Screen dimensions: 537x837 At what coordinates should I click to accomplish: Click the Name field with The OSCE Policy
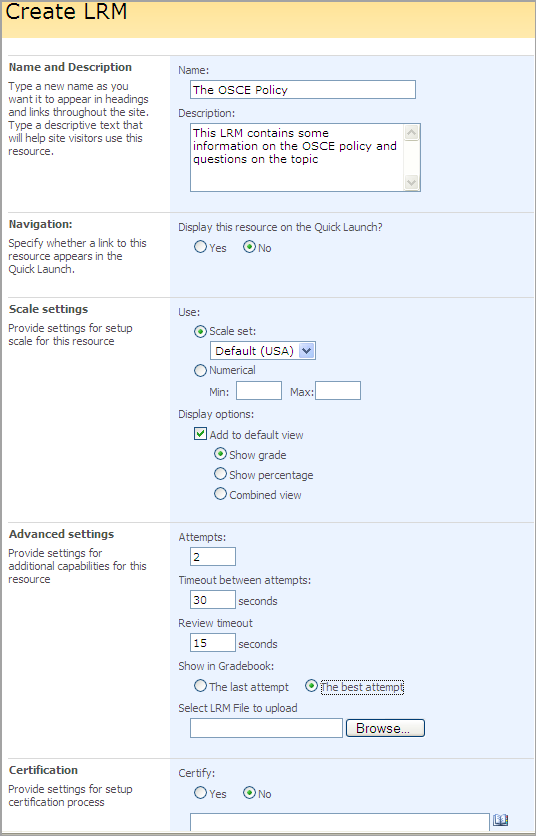[303, 90]
